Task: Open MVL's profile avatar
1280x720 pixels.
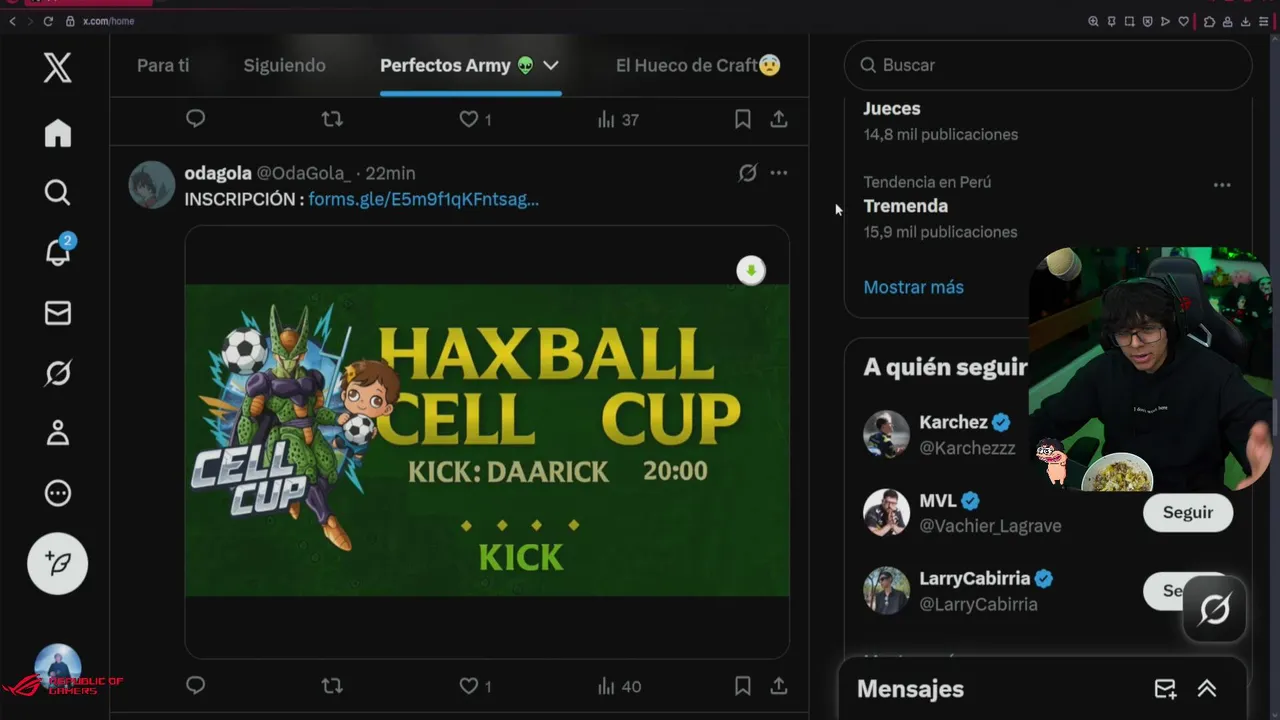Action: (x=887, y=513)
